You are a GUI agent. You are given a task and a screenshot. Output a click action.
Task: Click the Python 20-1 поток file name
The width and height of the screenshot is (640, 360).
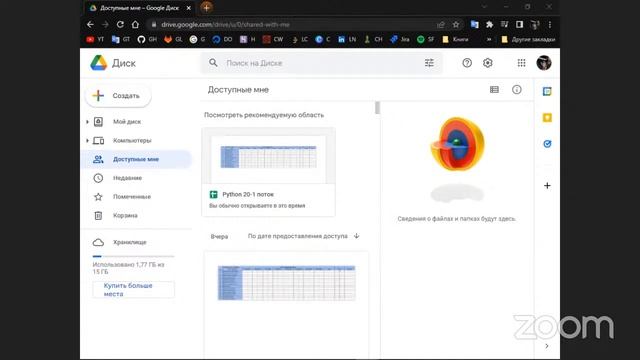(248, 195)
